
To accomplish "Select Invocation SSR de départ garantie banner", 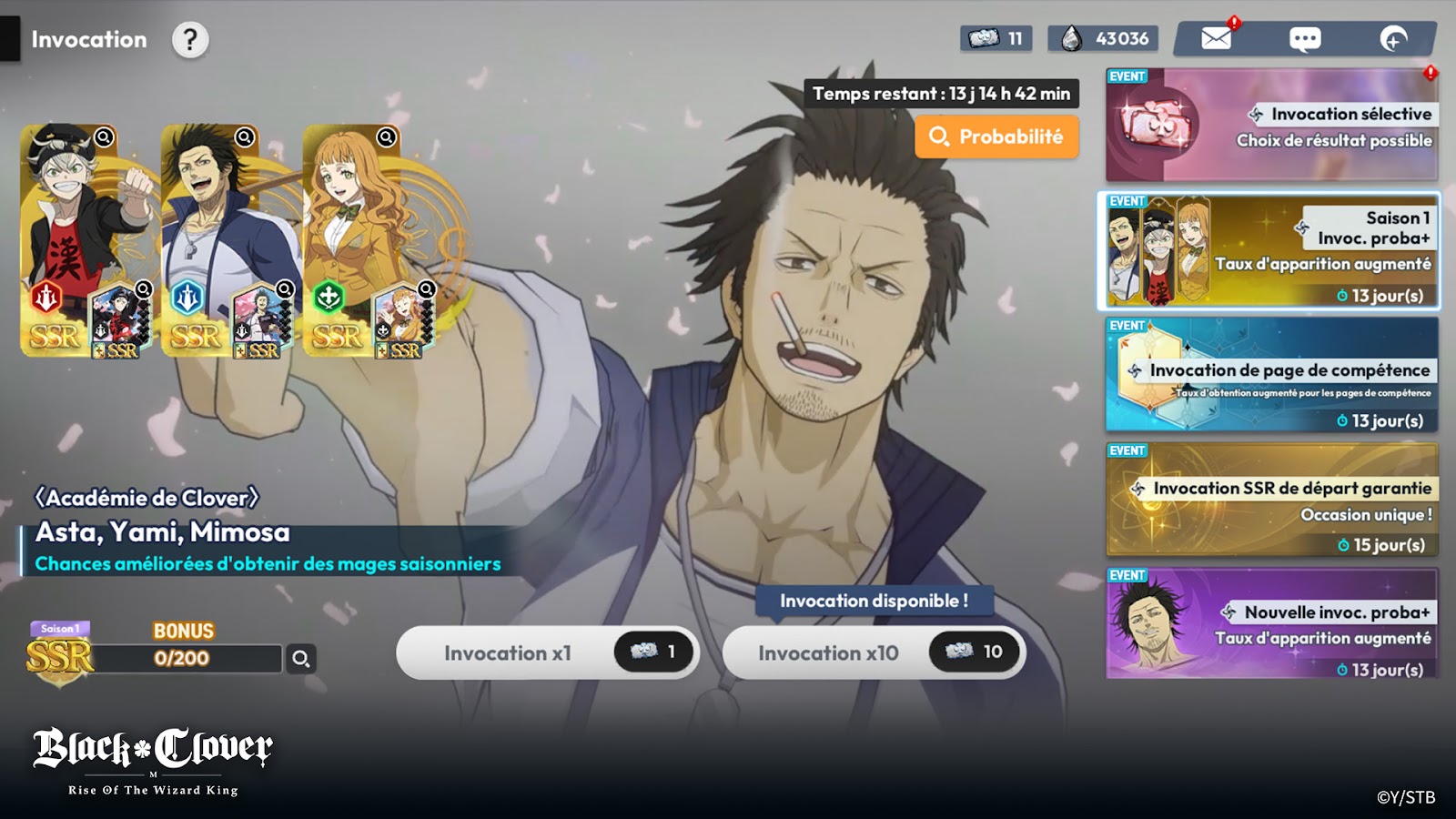I will (x=1272, y=500).
